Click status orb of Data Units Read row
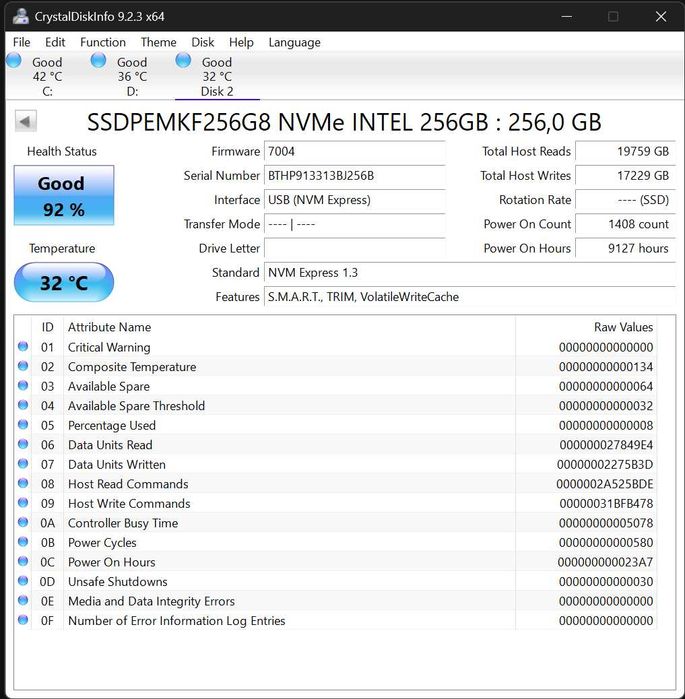The width and height of the screenshot is (685, 699). click(x=23, y=444)
